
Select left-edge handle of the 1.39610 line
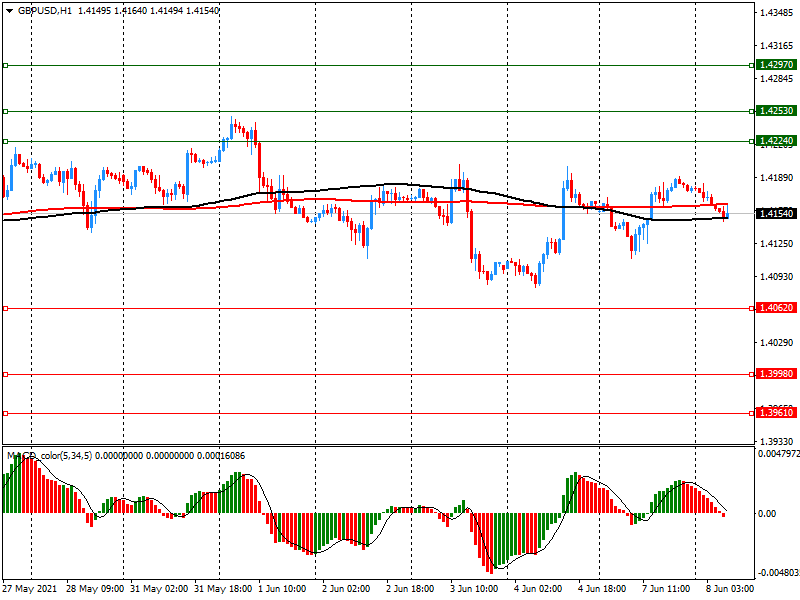pos(5,413)
